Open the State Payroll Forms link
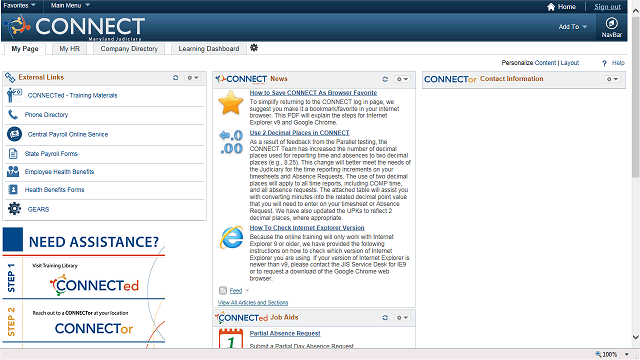The height and width of the screenshot is (360, 640). point(51,153)
